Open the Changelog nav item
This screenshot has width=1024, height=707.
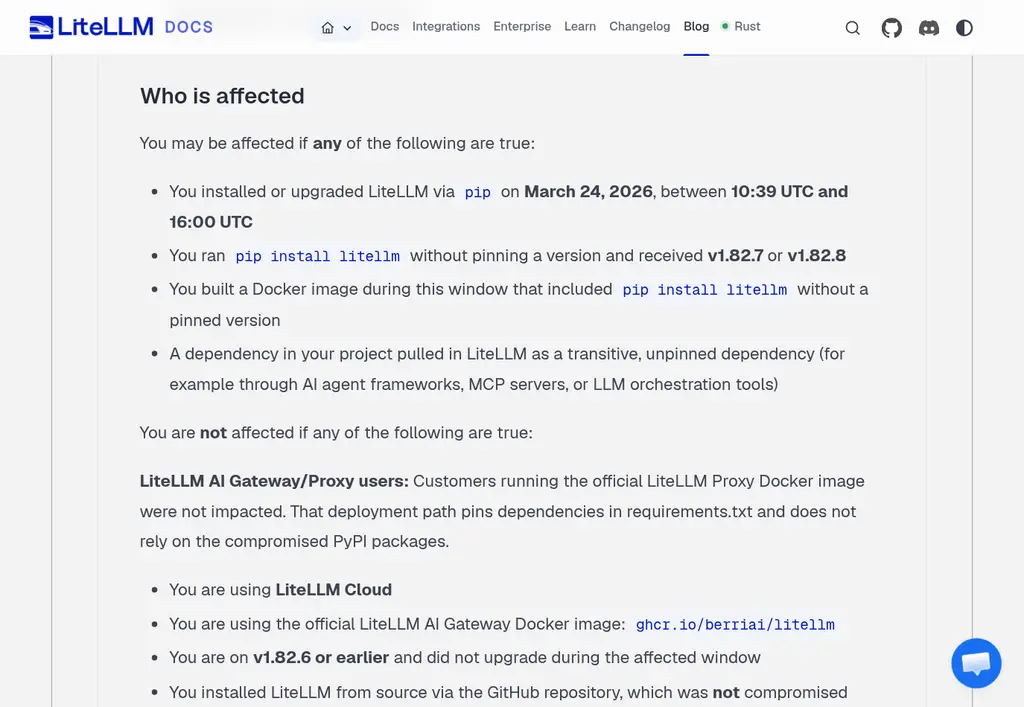[x=639, y=26]
